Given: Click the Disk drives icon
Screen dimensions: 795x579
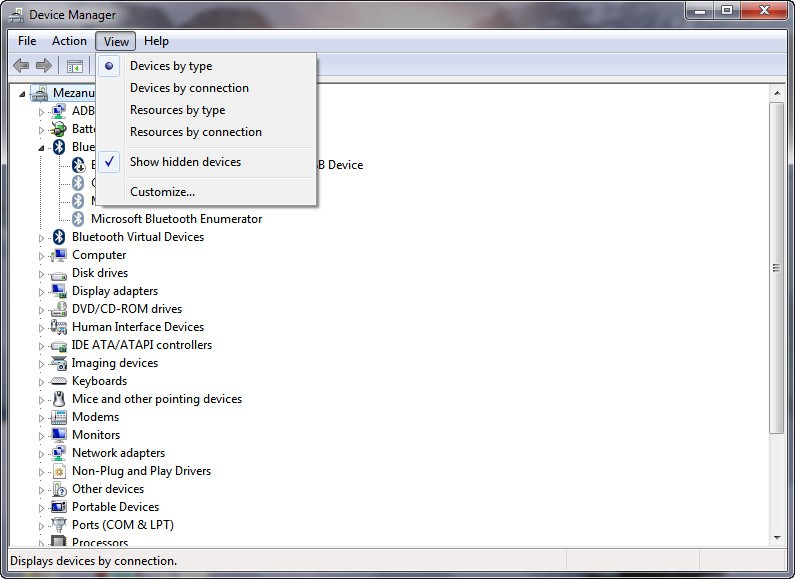Looking at the screenshot, I should (x=59, y=274).
